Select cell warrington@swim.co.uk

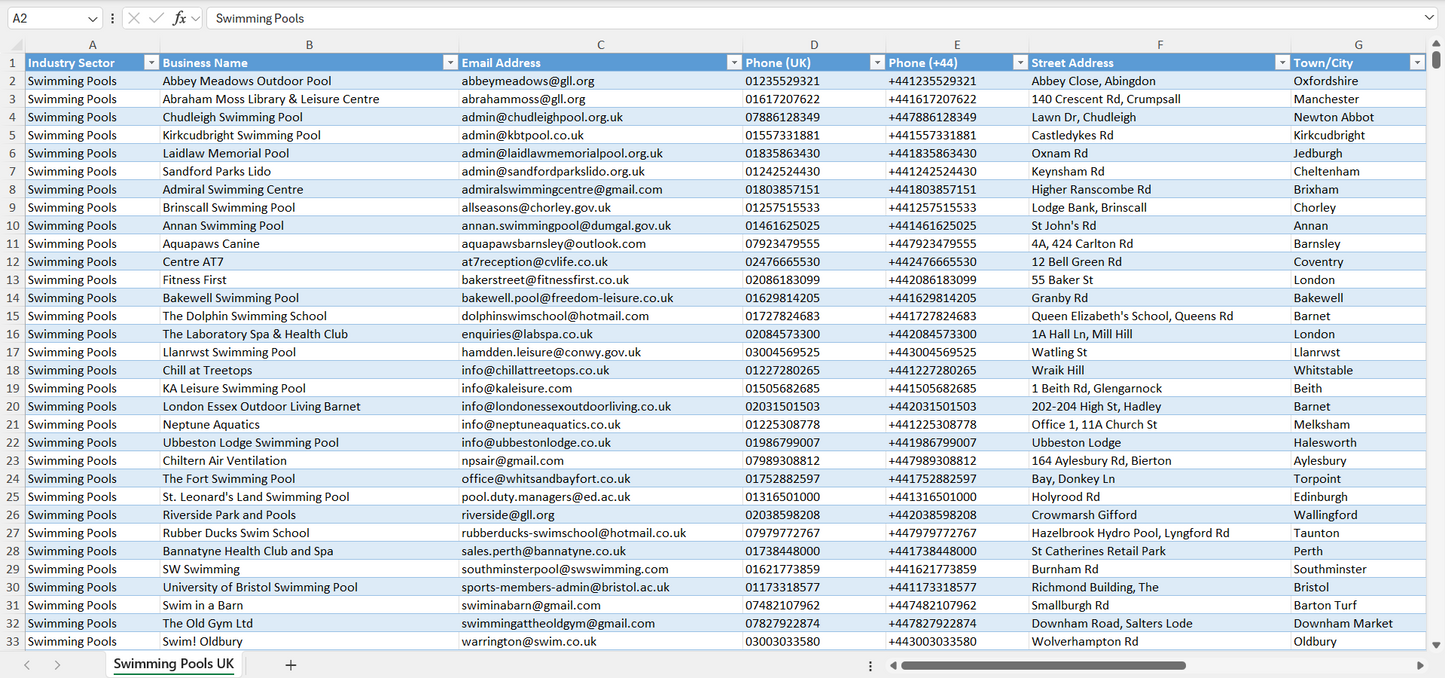point(600,642)
